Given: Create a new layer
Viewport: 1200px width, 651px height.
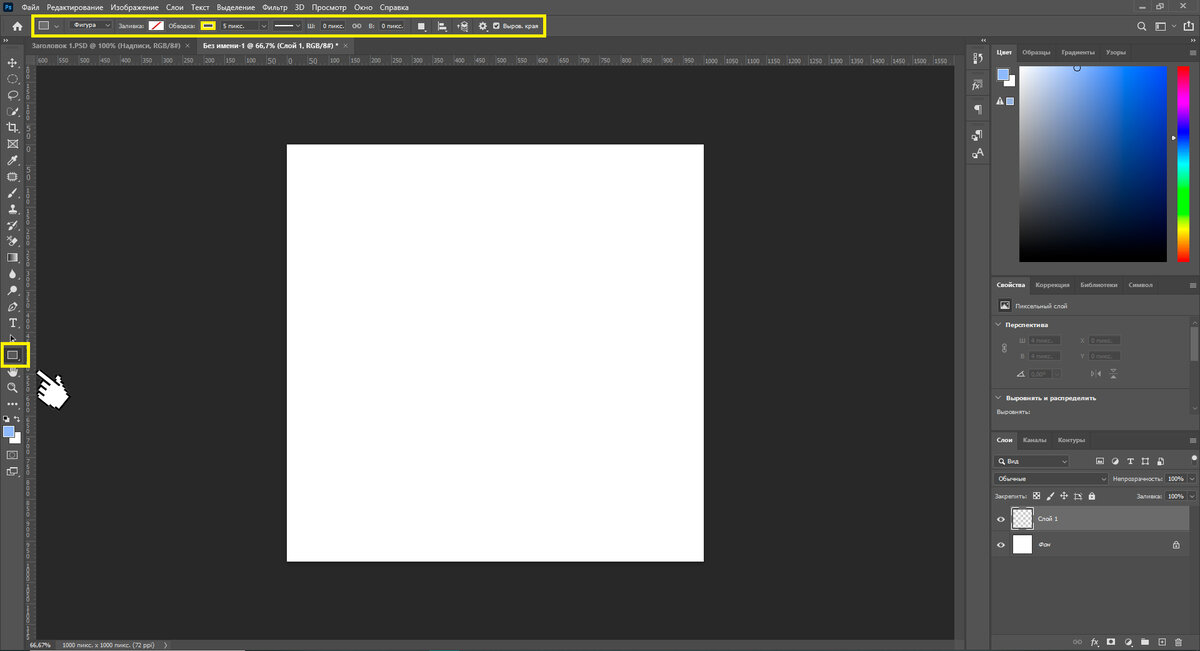Looking at the screenshot, I should point(1162,640).
